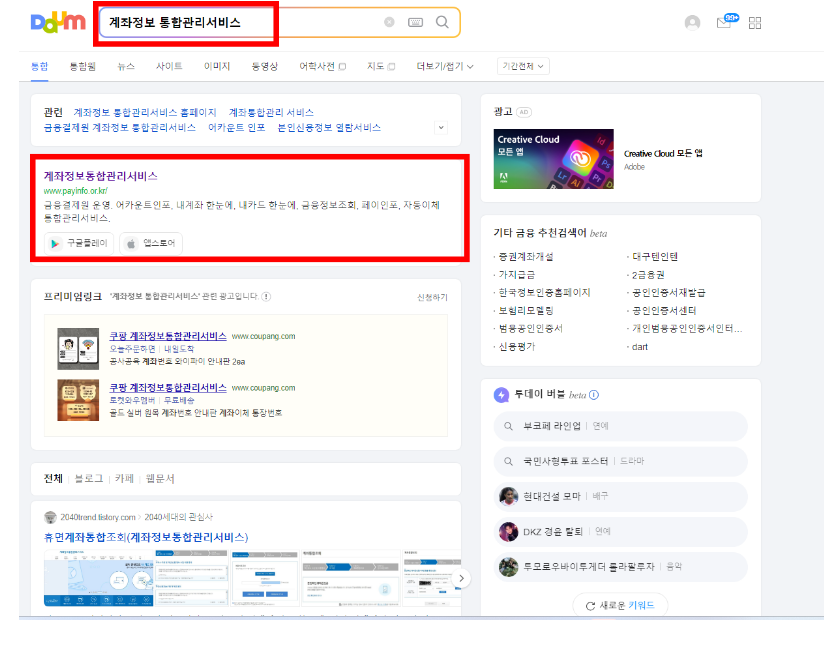Switch to the 뉴스 tab
Viewport: 824px width, 645px height.
(x=126, y=66)
